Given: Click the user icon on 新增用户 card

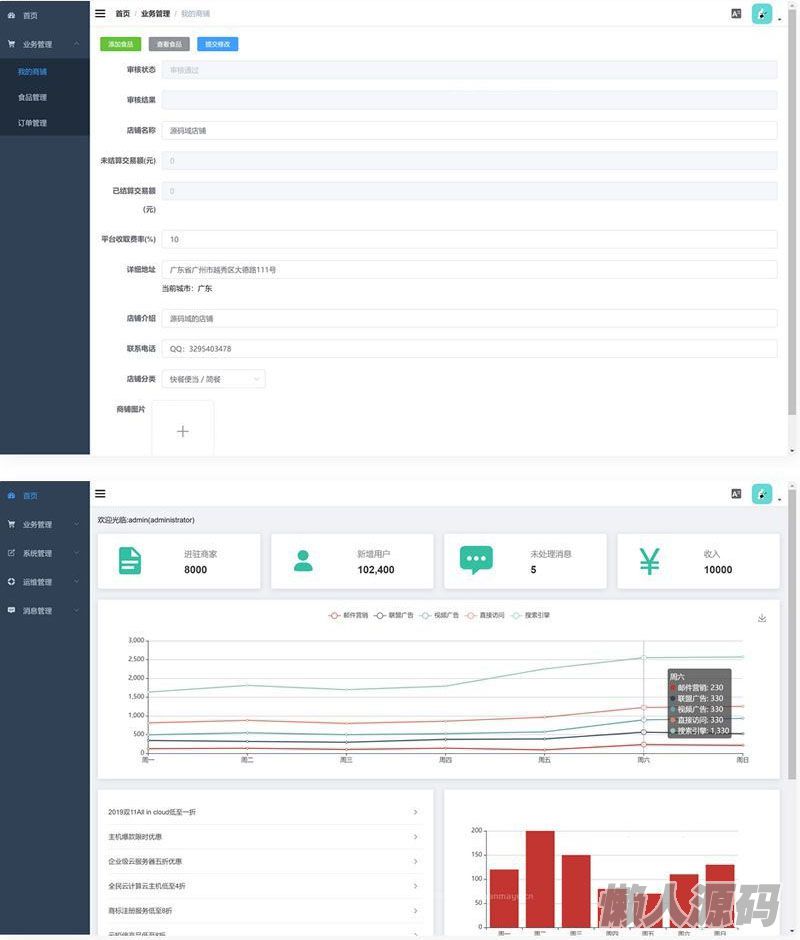Looking at the screenshot, I should coord(303,561).
